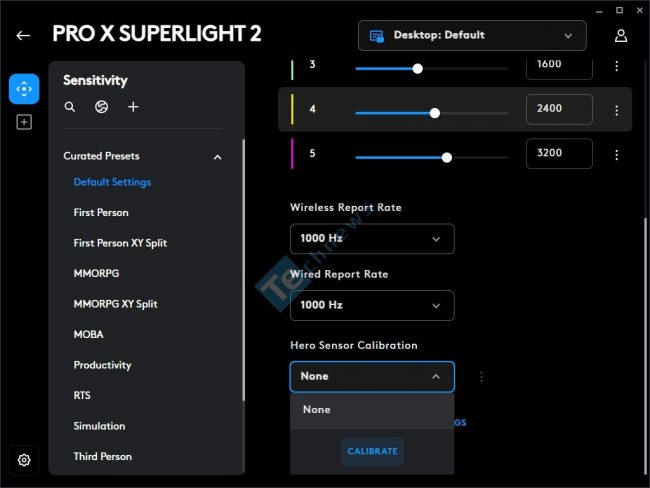Screen dimensions: 650x488
Task: Open the Sensitivity tab icon in sidebar
Action: 24,89
